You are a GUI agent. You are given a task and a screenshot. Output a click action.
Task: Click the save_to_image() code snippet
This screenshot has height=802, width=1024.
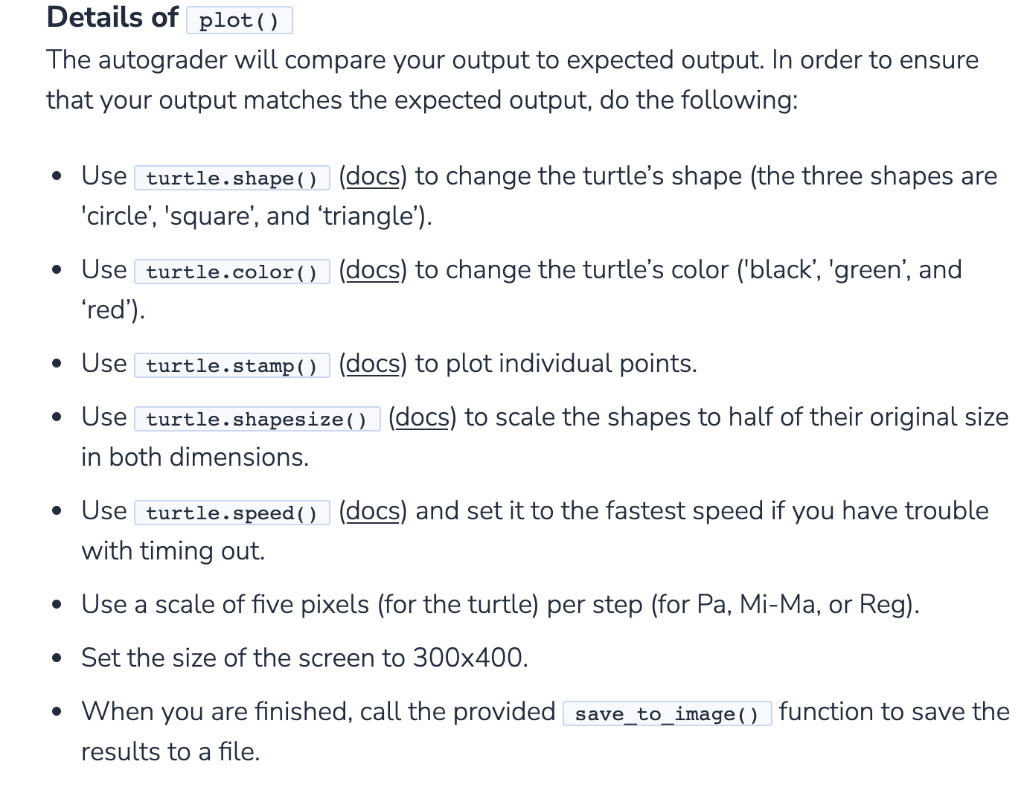coord(667,713)
